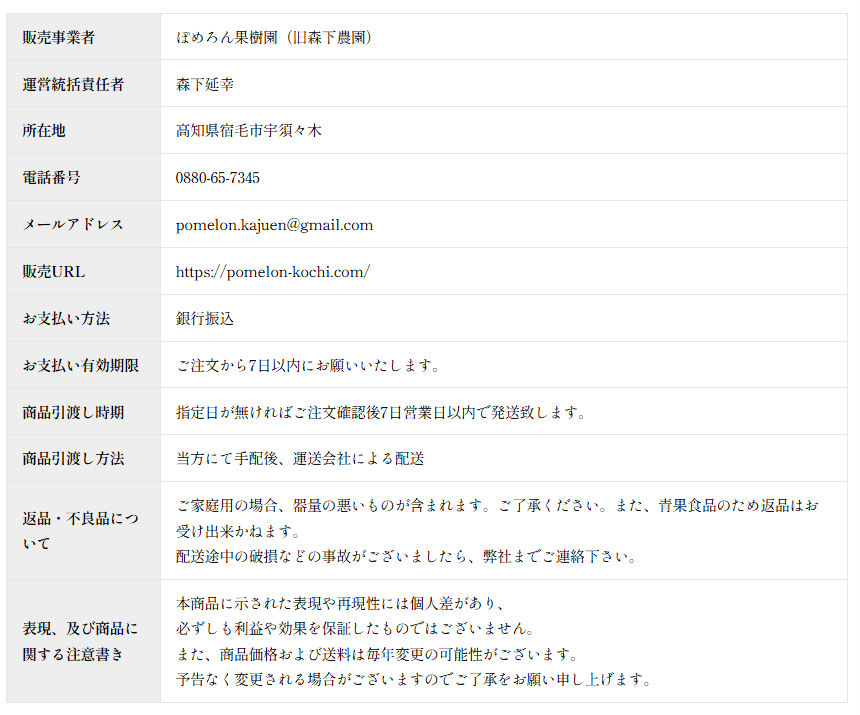Click the お支払い有効期限 label

[x=81, y=366]
